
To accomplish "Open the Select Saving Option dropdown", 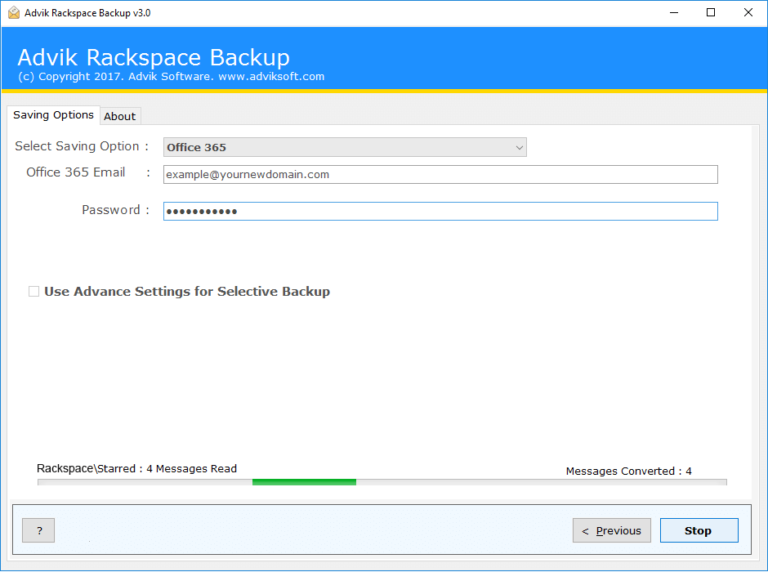I will (345, 147).
